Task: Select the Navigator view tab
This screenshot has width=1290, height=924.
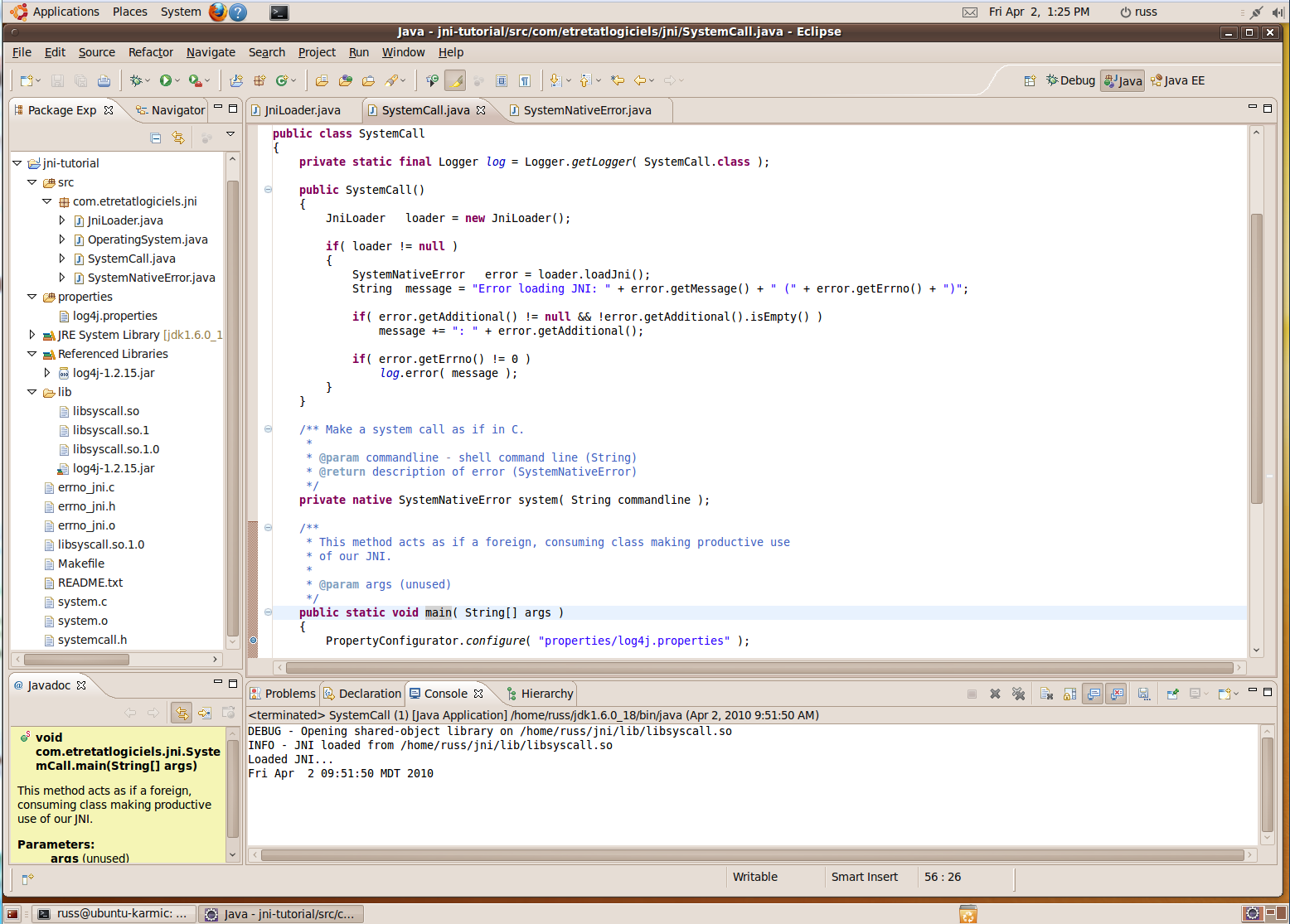Action: [x=171, y=110]
